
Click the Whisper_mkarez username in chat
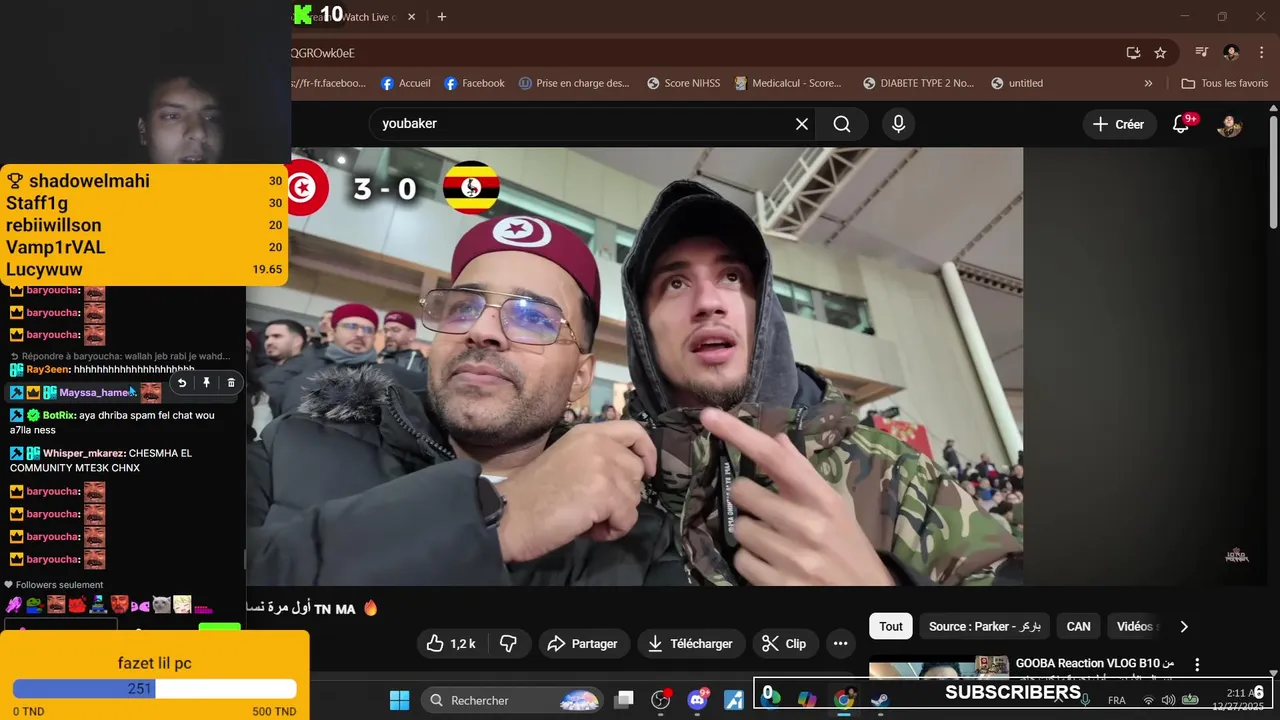(x=83, y=453)
